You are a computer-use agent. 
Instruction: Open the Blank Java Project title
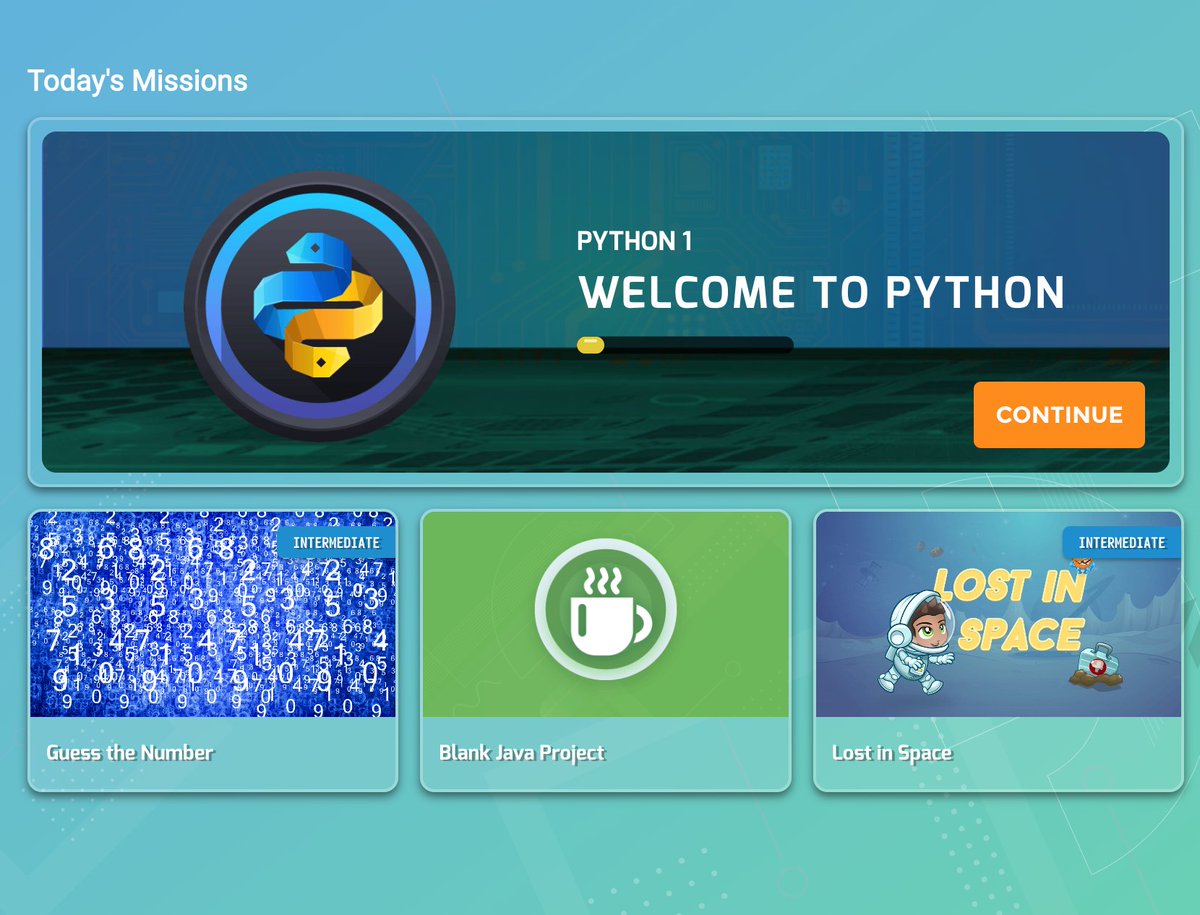(x=522, y=753)
